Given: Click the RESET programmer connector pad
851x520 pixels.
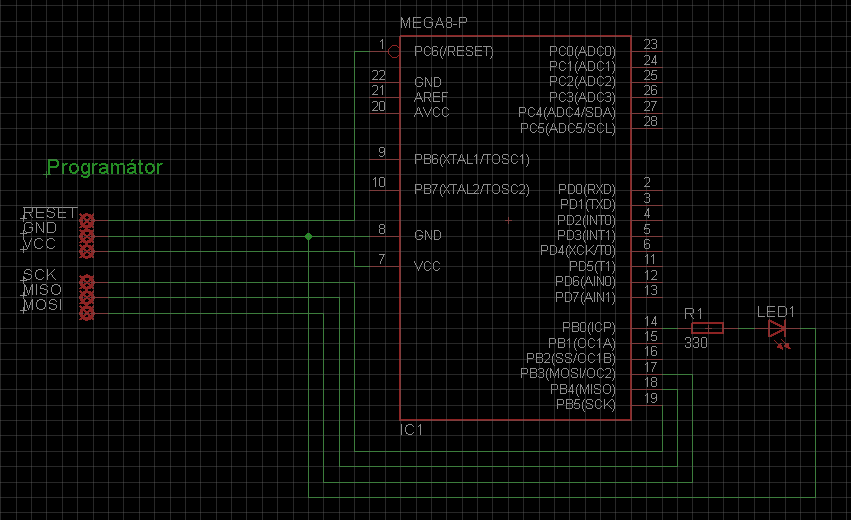Looking at the screenshot, I should click(87, 220).
